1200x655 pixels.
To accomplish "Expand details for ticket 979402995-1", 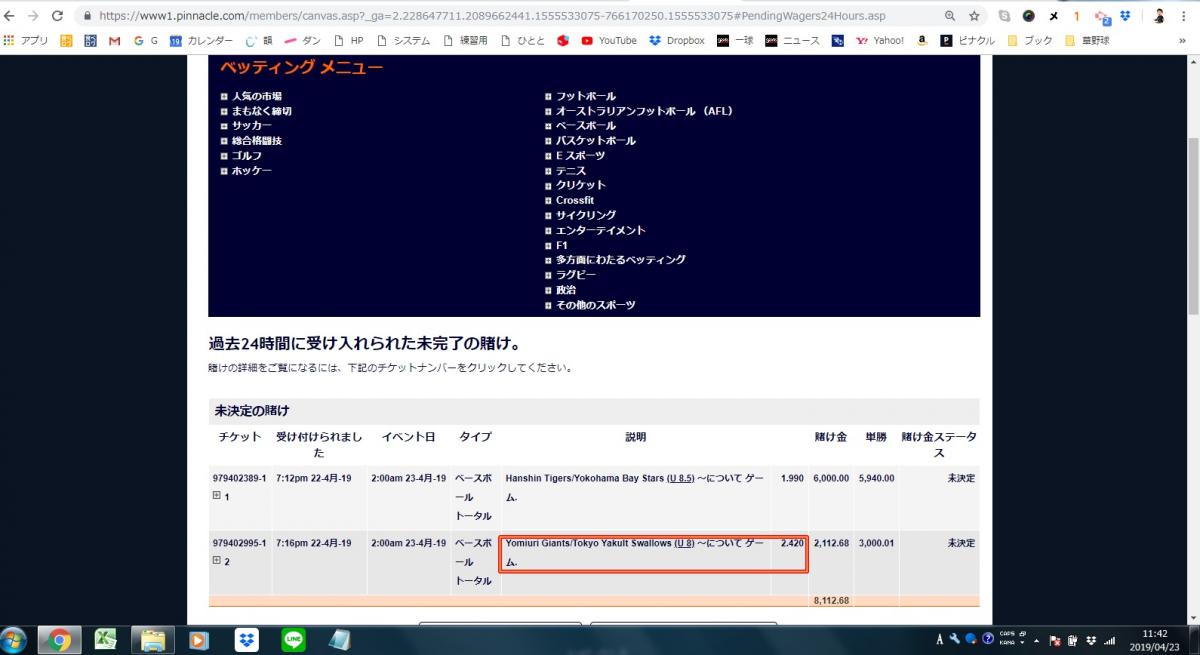I will click(216, 560).
